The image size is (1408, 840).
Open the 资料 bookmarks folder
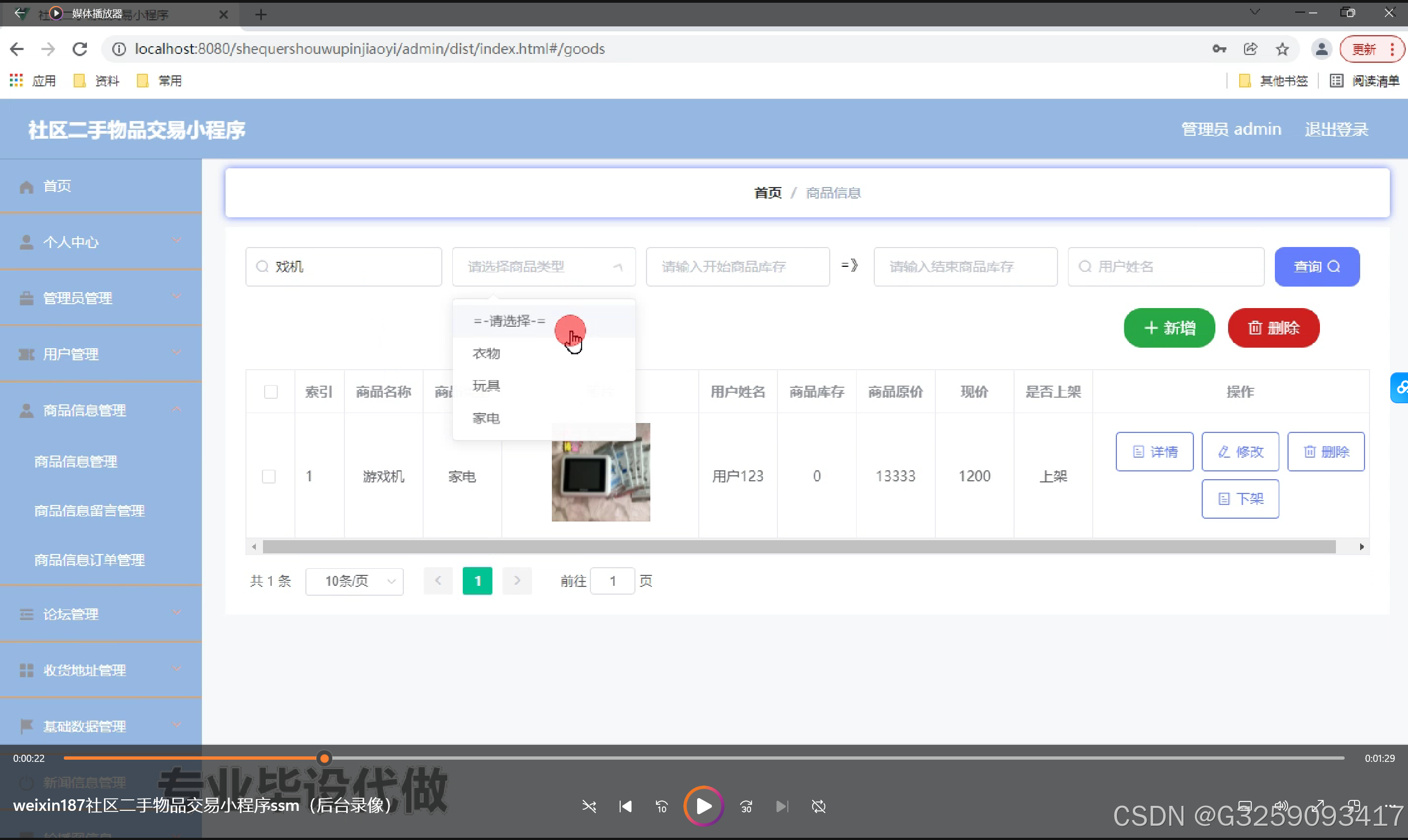pos(97,81)
